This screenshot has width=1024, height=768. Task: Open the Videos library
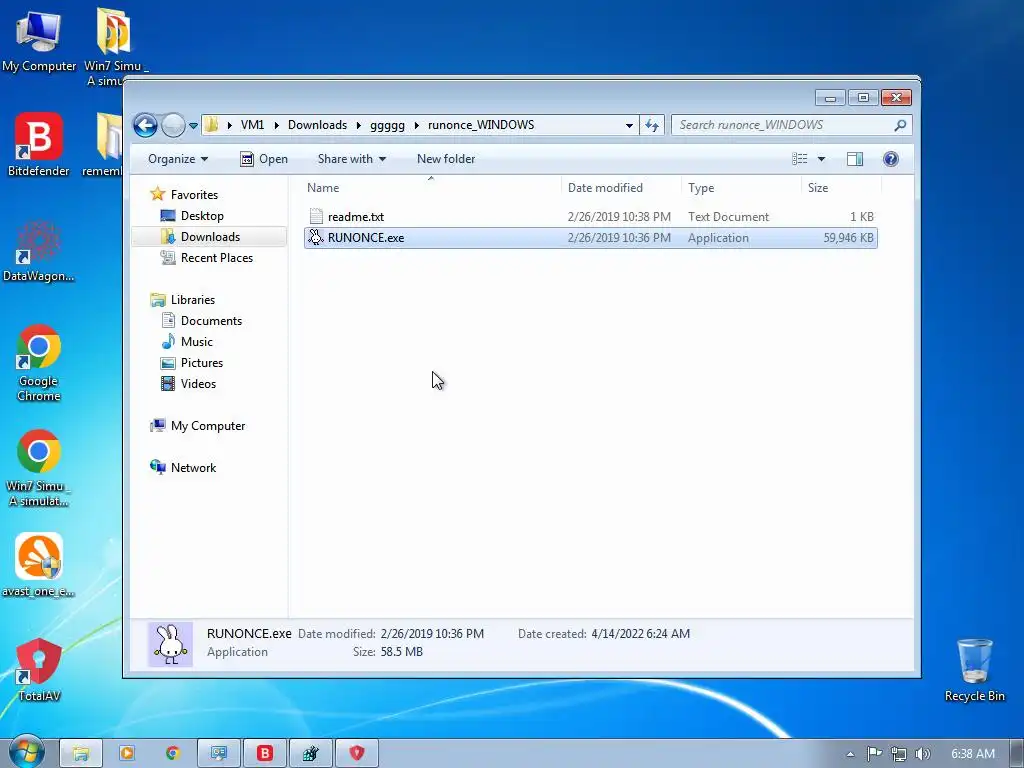coord(198,383)
